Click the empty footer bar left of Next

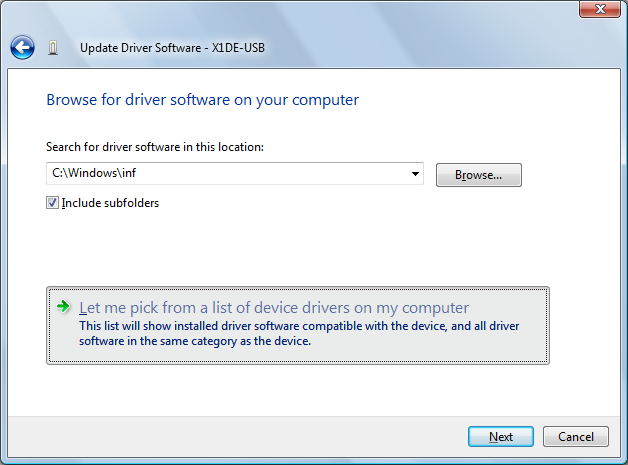tap(236, 437)
